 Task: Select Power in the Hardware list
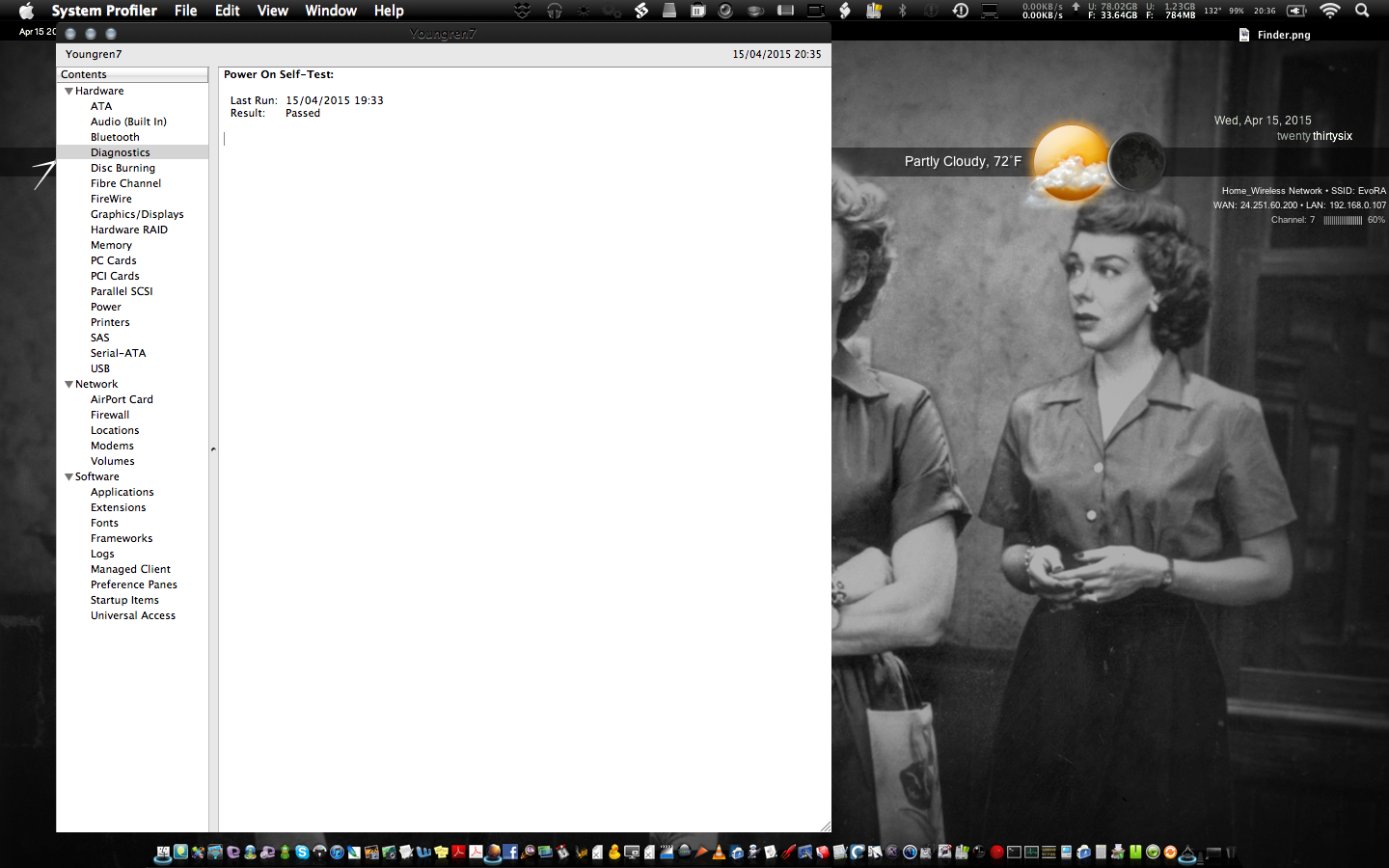(106, 307)
